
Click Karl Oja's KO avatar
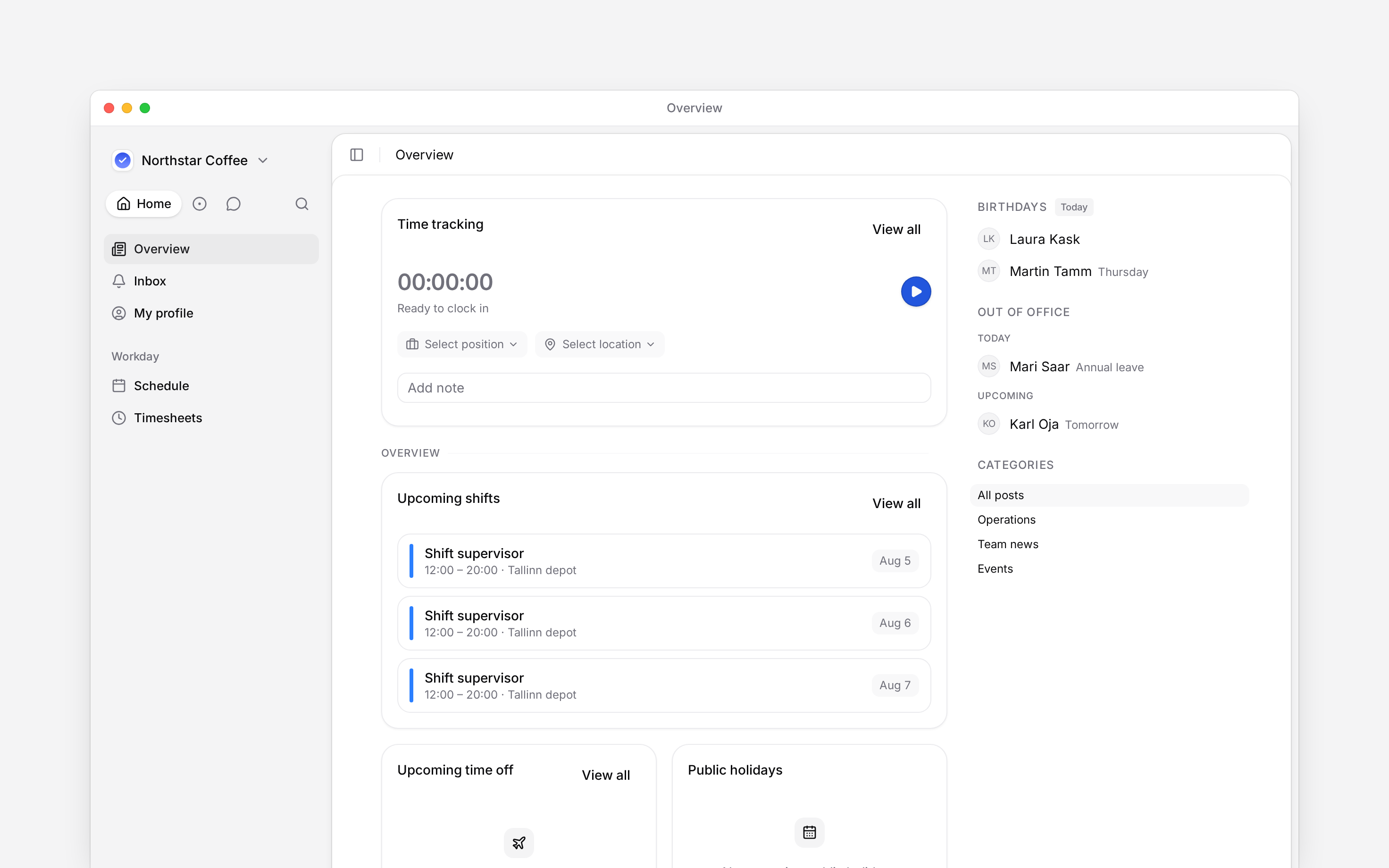(x=988, y=424)
